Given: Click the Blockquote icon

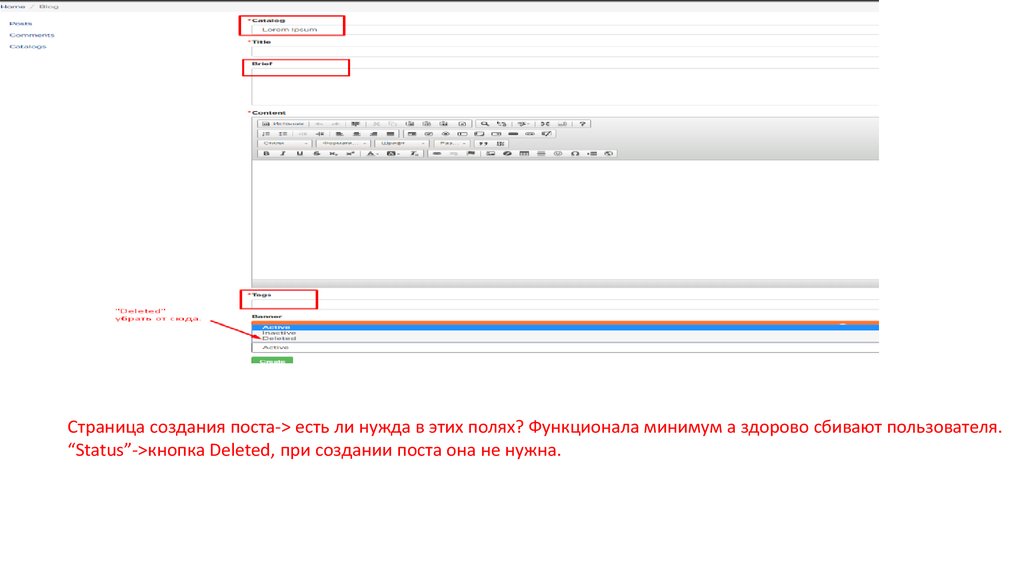Looking at the screenshot, I should [483, 143].
